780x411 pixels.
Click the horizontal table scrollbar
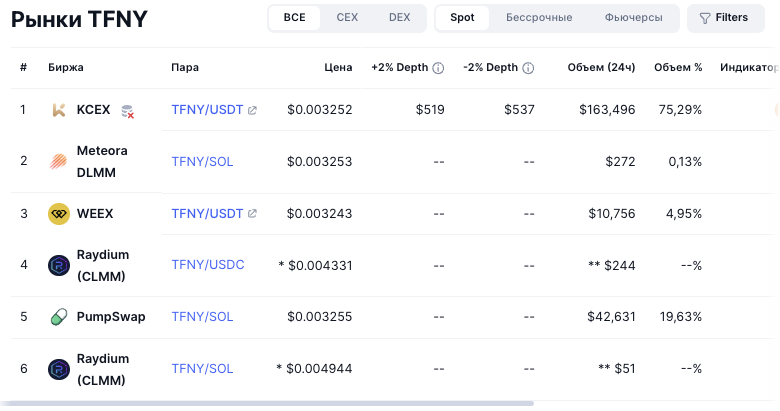click(267, 404)
